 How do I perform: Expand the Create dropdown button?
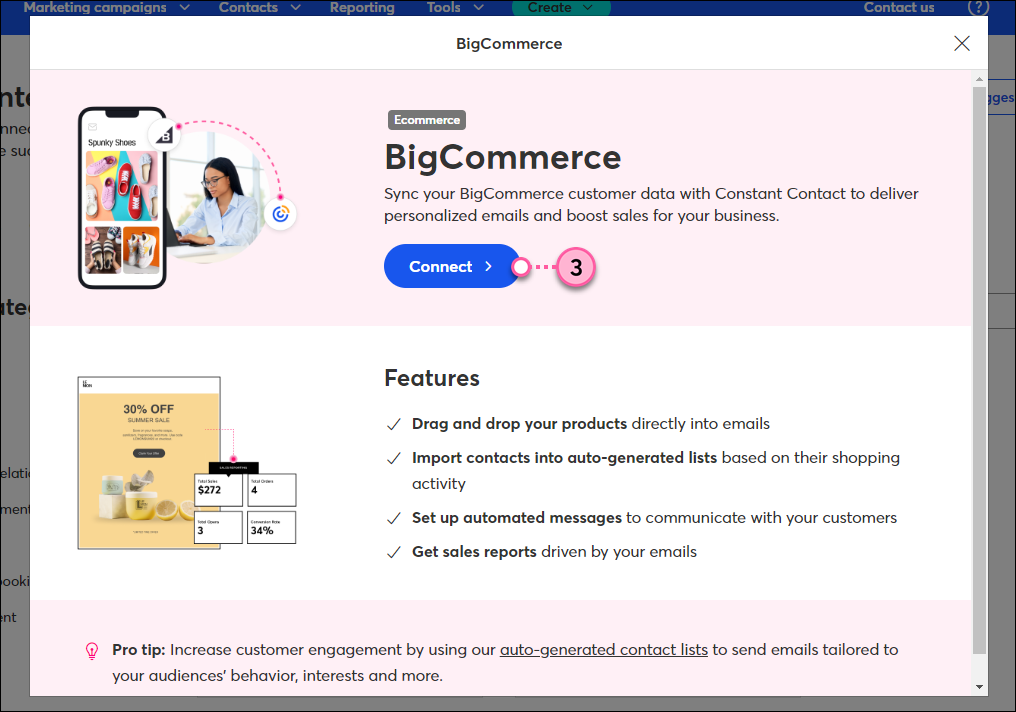pyautogui.click(x=560, y=8)
